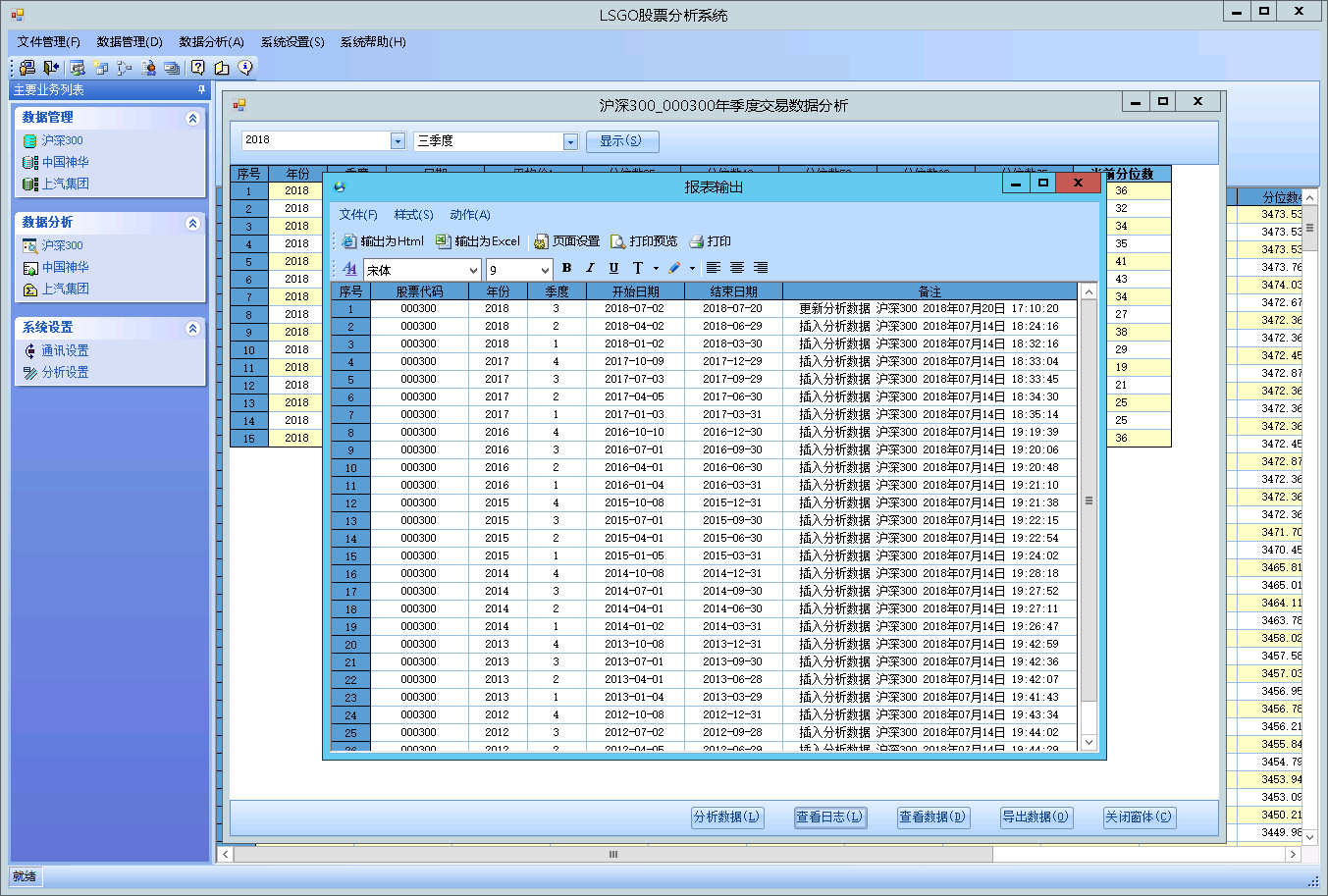Open the 文件管理(F) main menu
This screenshot has width=1328, height=896.
49,42
